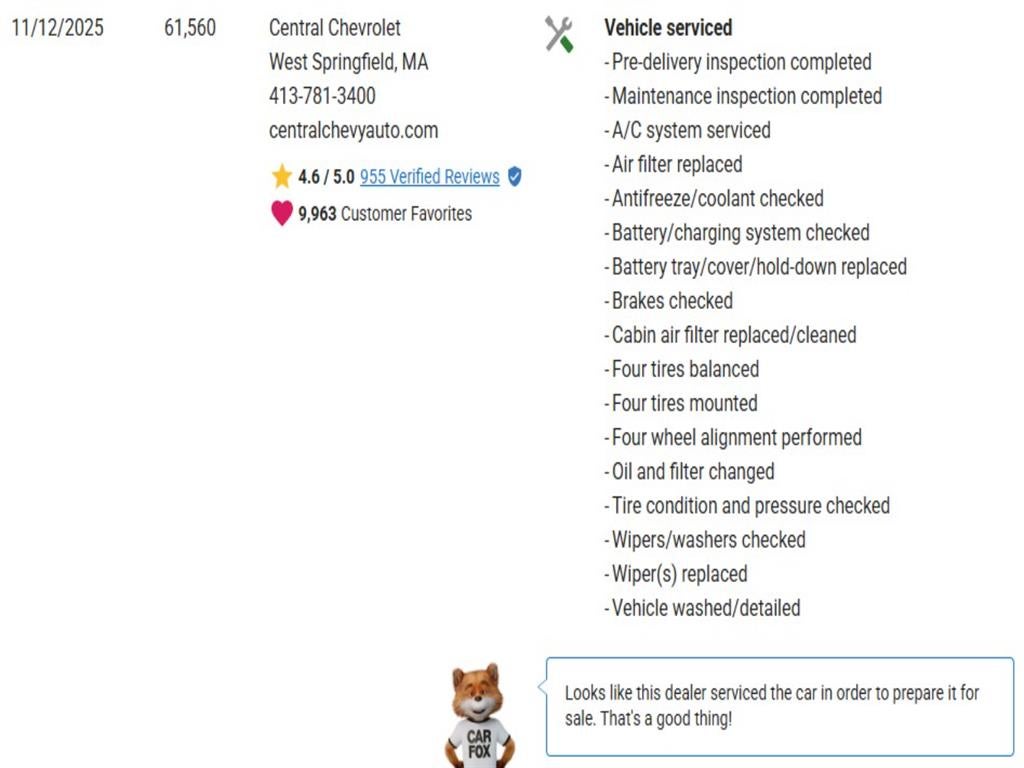Click the yellow star rating icon
The width and height of the screenshot is (1024, 768).
[281, 177]
